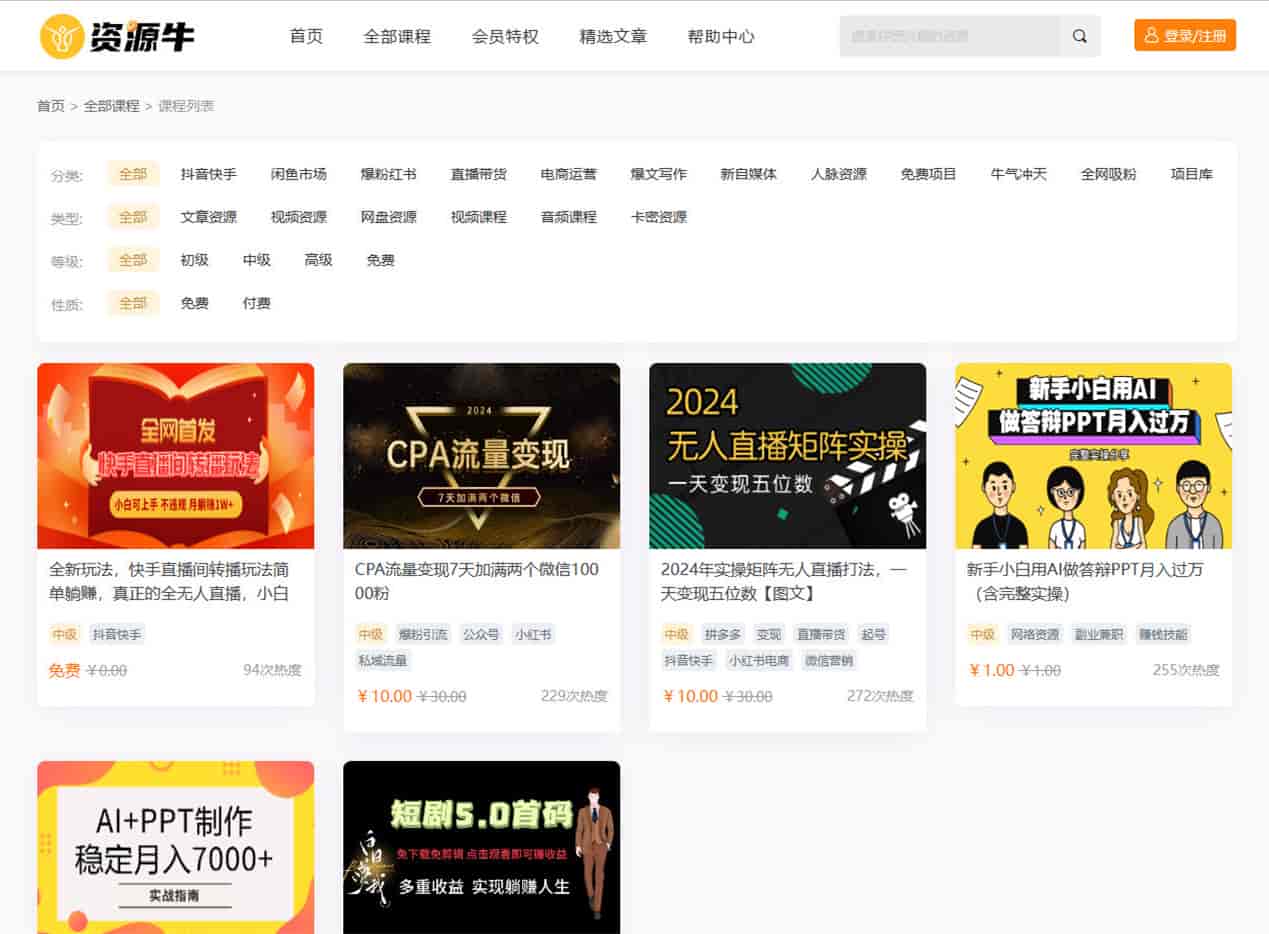
Task: Open the 短剧5.0首码 course thumbnail
Action: tap(481, 847)
